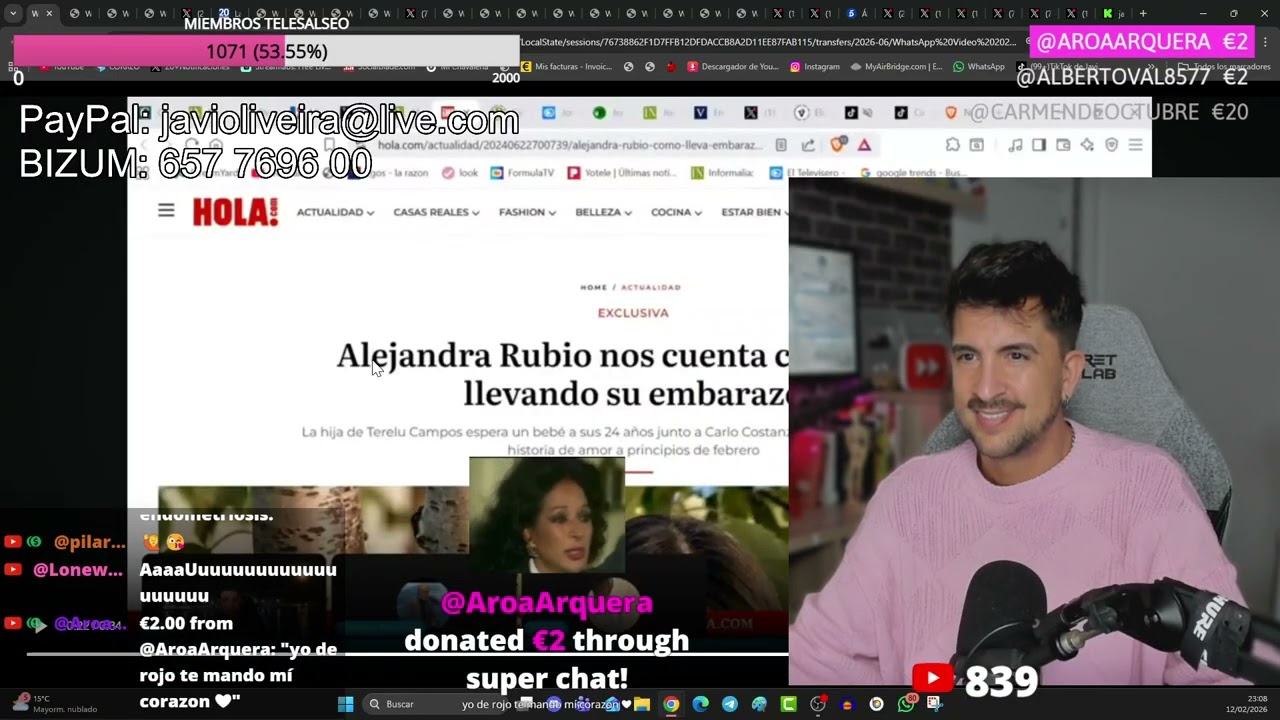Open reader mode icon in address bar
Image resolution: width=1280 pixels, height=720 pixels.
pyautogui.click(x=781, y=145)
